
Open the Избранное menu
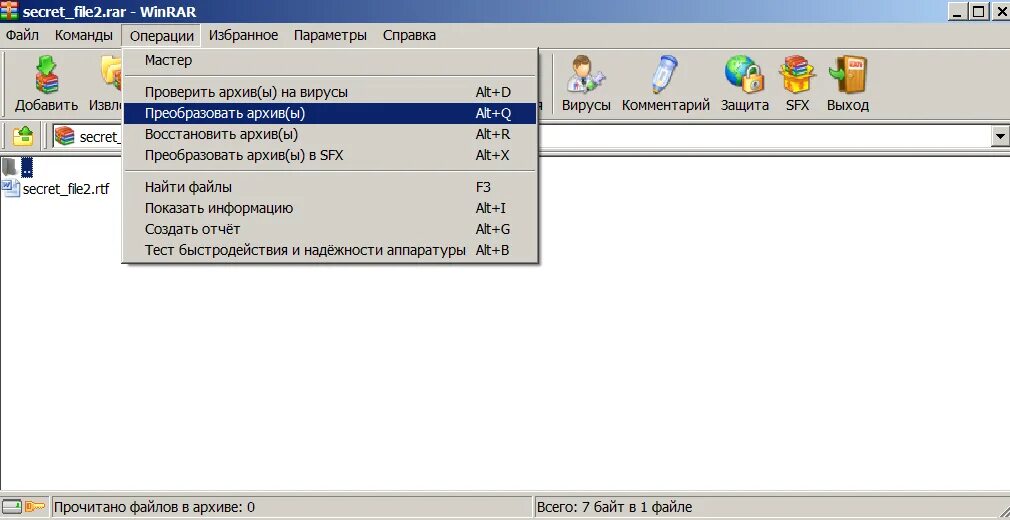click(x=243, y=35)
